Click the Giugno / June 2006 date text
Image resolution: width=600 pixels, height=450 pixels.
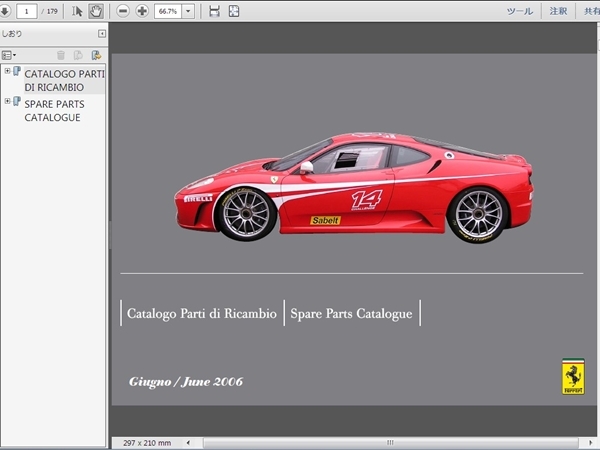point(186,382)
